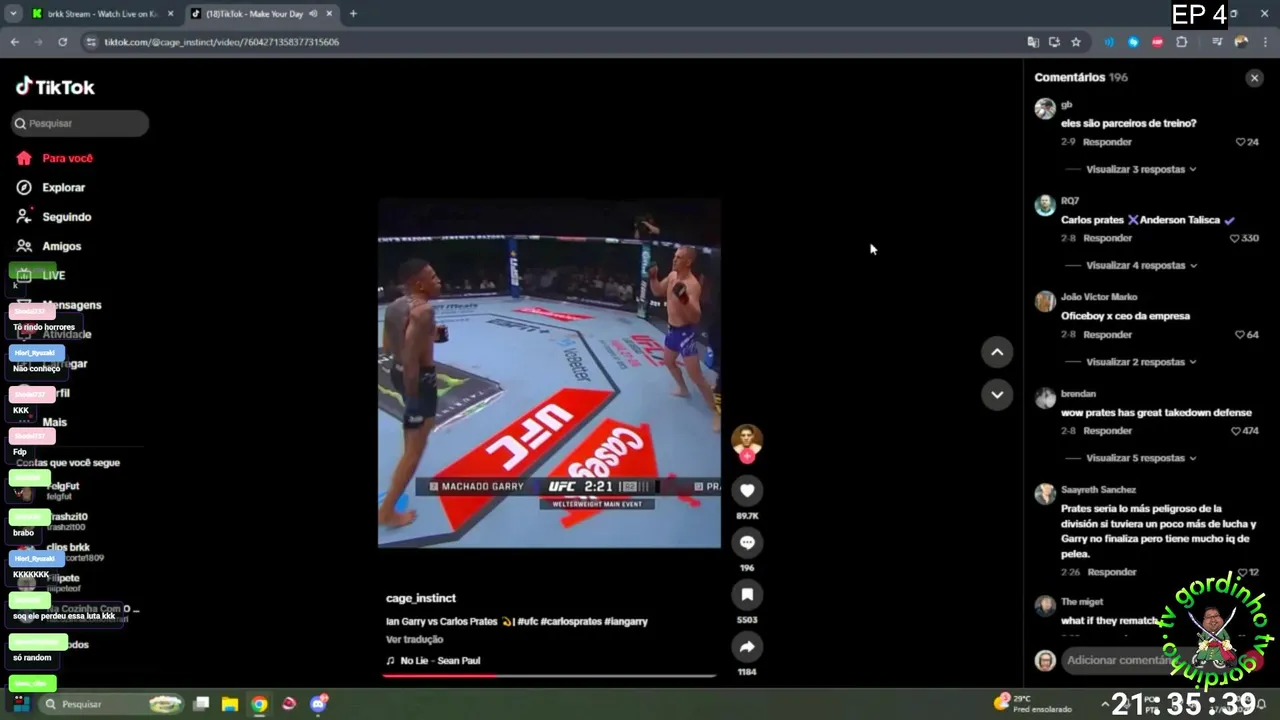
Task: Reply to brendan's comment via Responder
Action: click(x=1107, y=431)
